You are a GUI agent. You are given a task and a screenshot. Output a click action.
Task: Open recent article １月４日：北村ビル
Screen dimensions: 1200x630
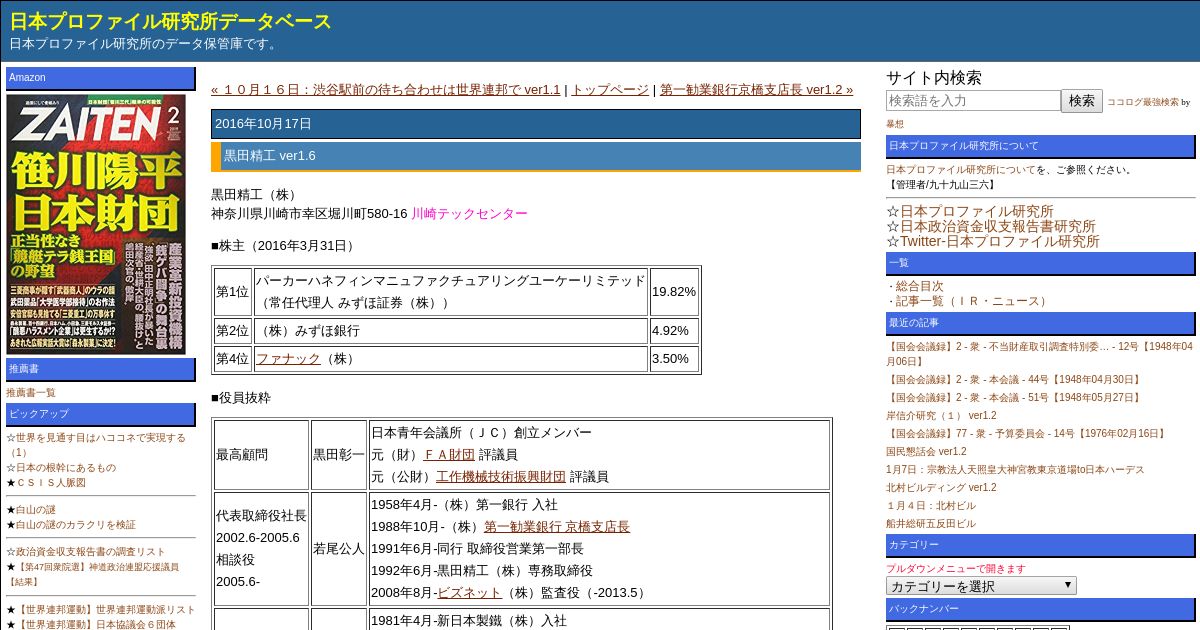coord(930,506)
